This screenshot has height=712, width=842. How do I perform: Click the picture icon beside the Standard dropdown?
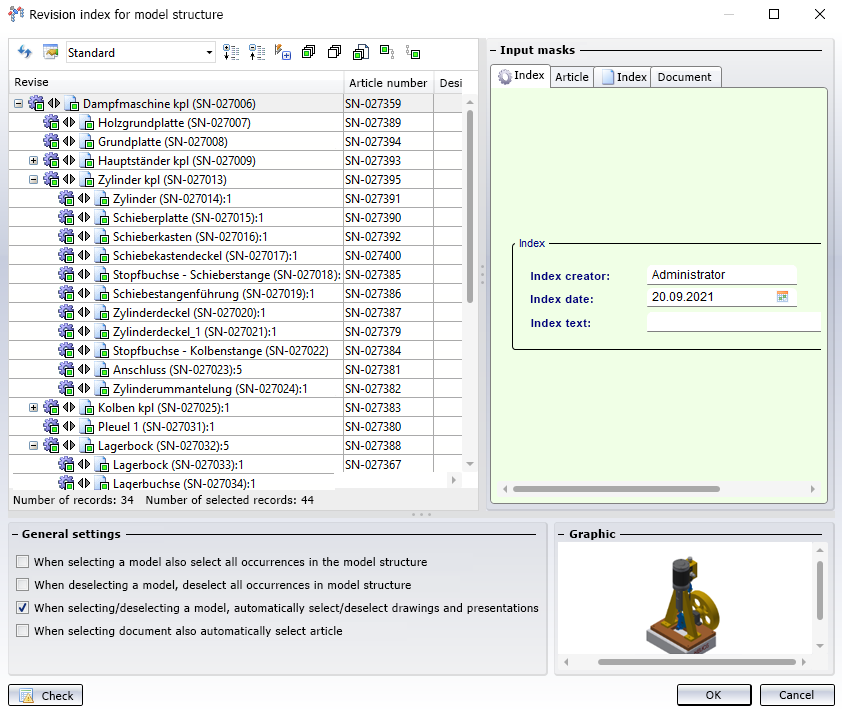coord(50,52)
